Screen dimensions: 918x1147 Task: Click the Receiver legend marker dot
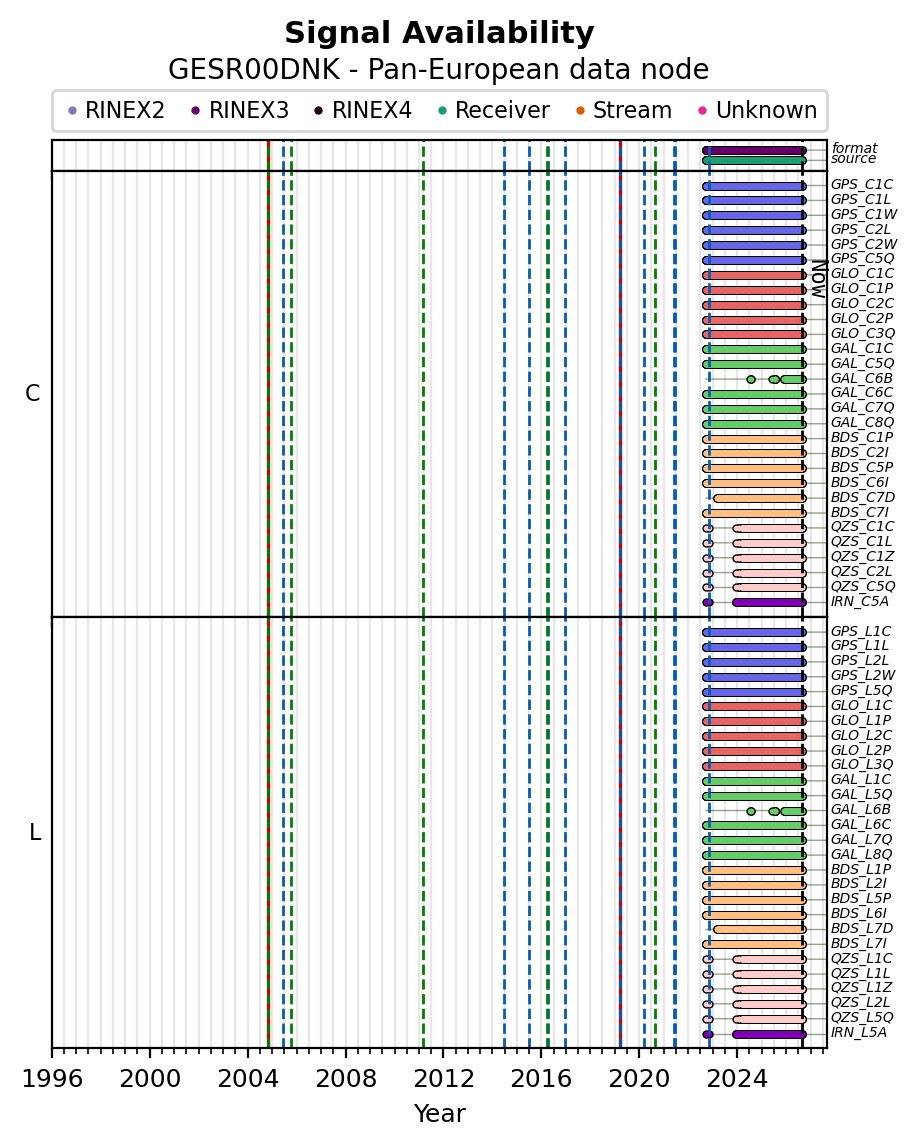pos(442,111)
